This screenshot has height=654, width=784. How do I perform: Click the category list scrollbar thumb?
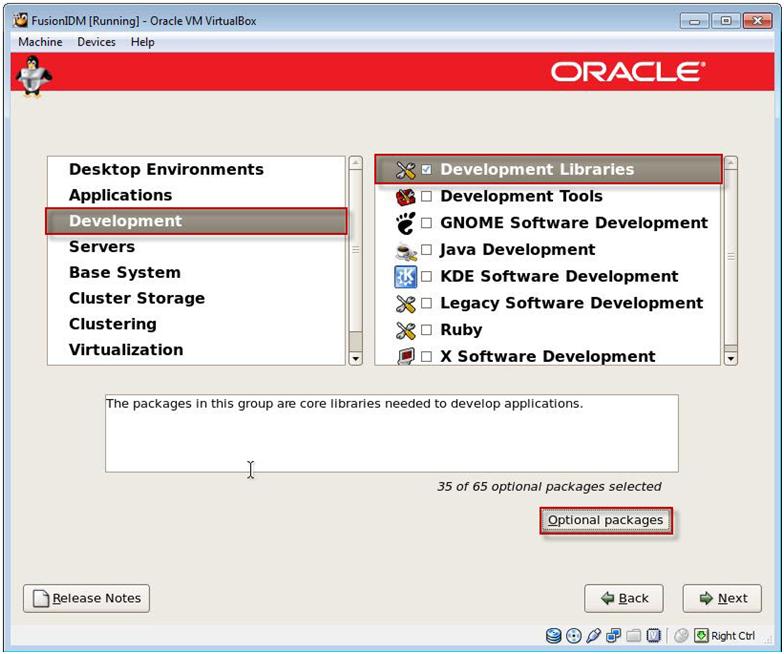point(356,250)
